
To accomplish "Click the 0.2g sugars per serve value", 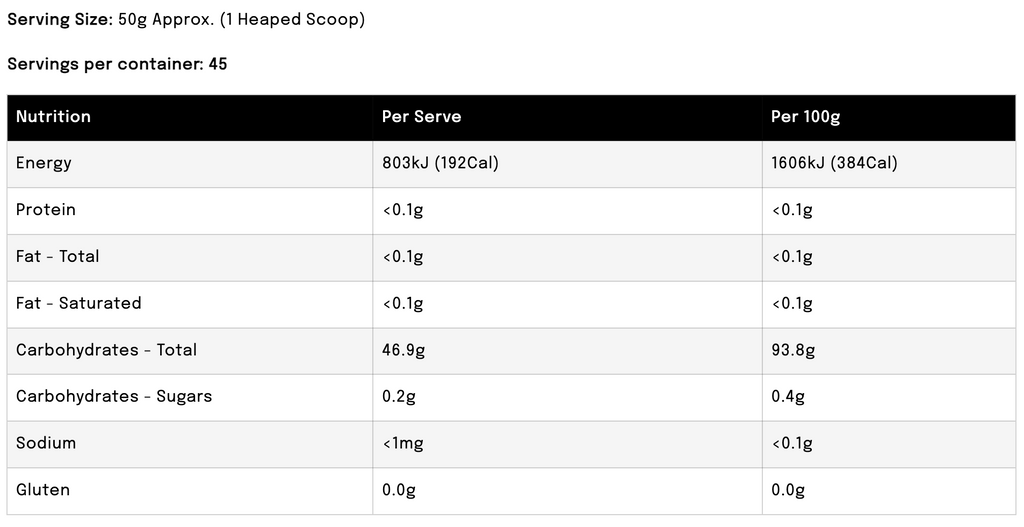I will (398, 397).
